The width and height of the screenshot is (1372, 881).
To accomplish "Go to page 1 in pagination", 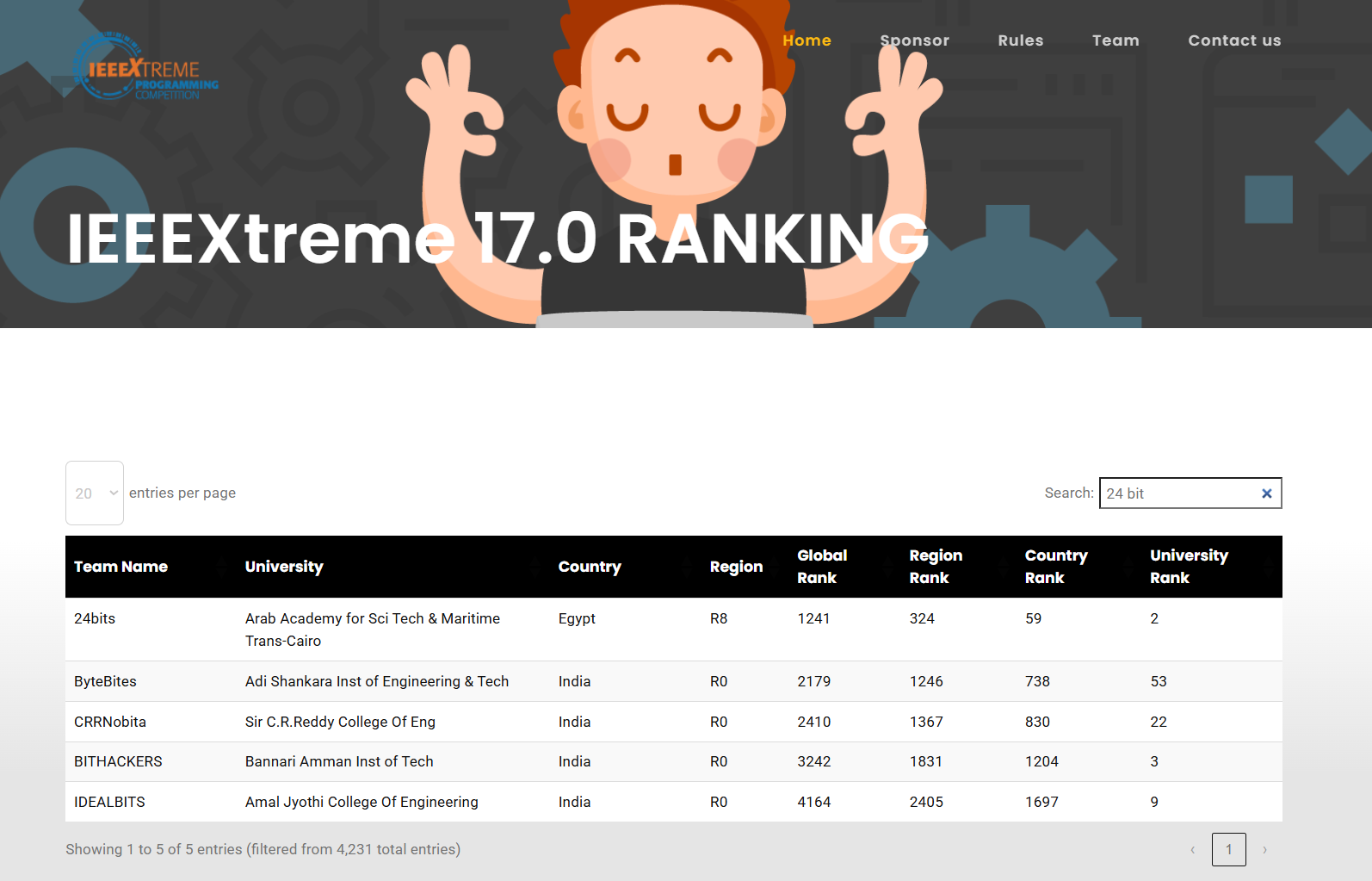I will (x=1229, y=849).
